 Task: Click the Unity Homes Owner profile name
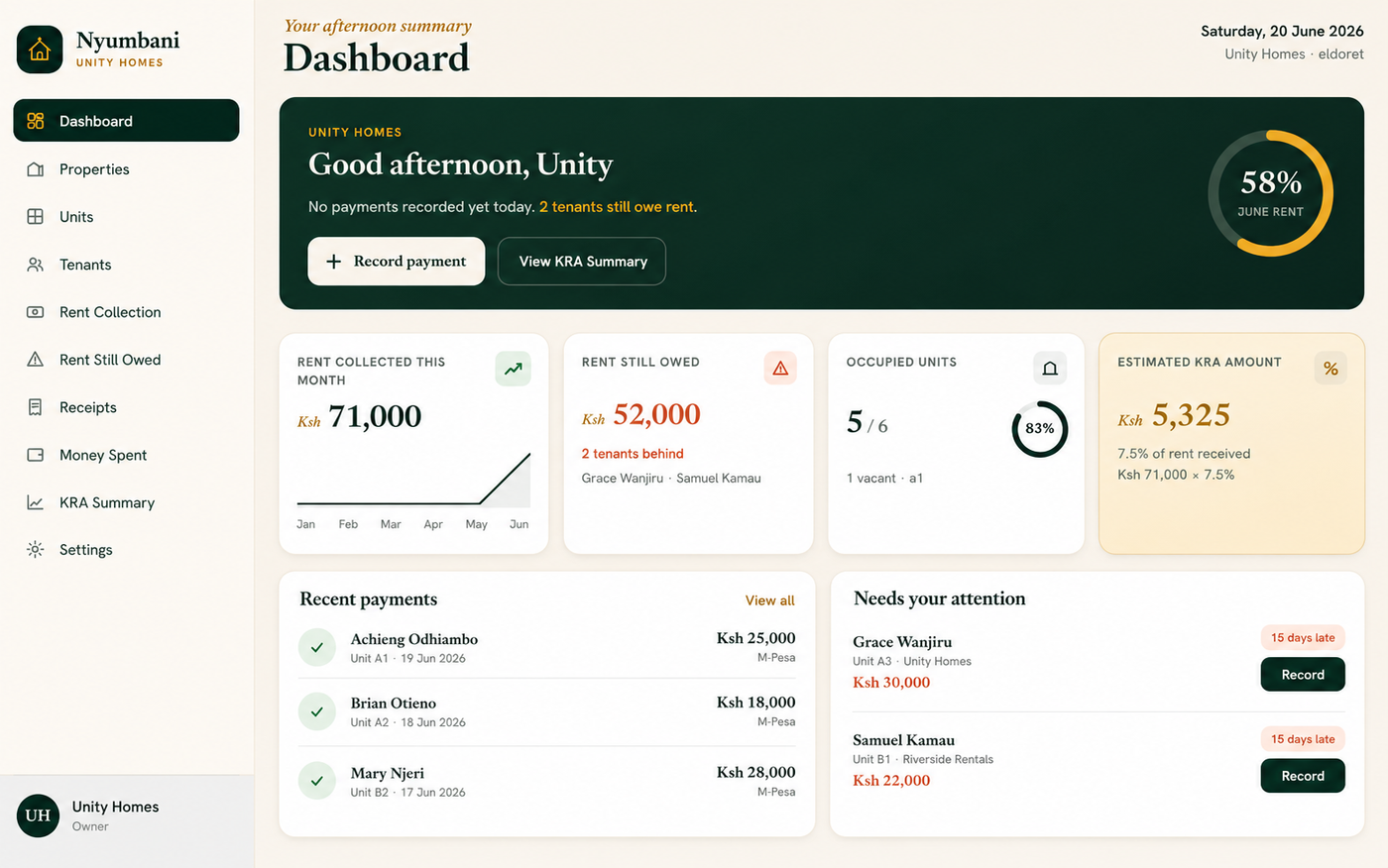[115, 807]
